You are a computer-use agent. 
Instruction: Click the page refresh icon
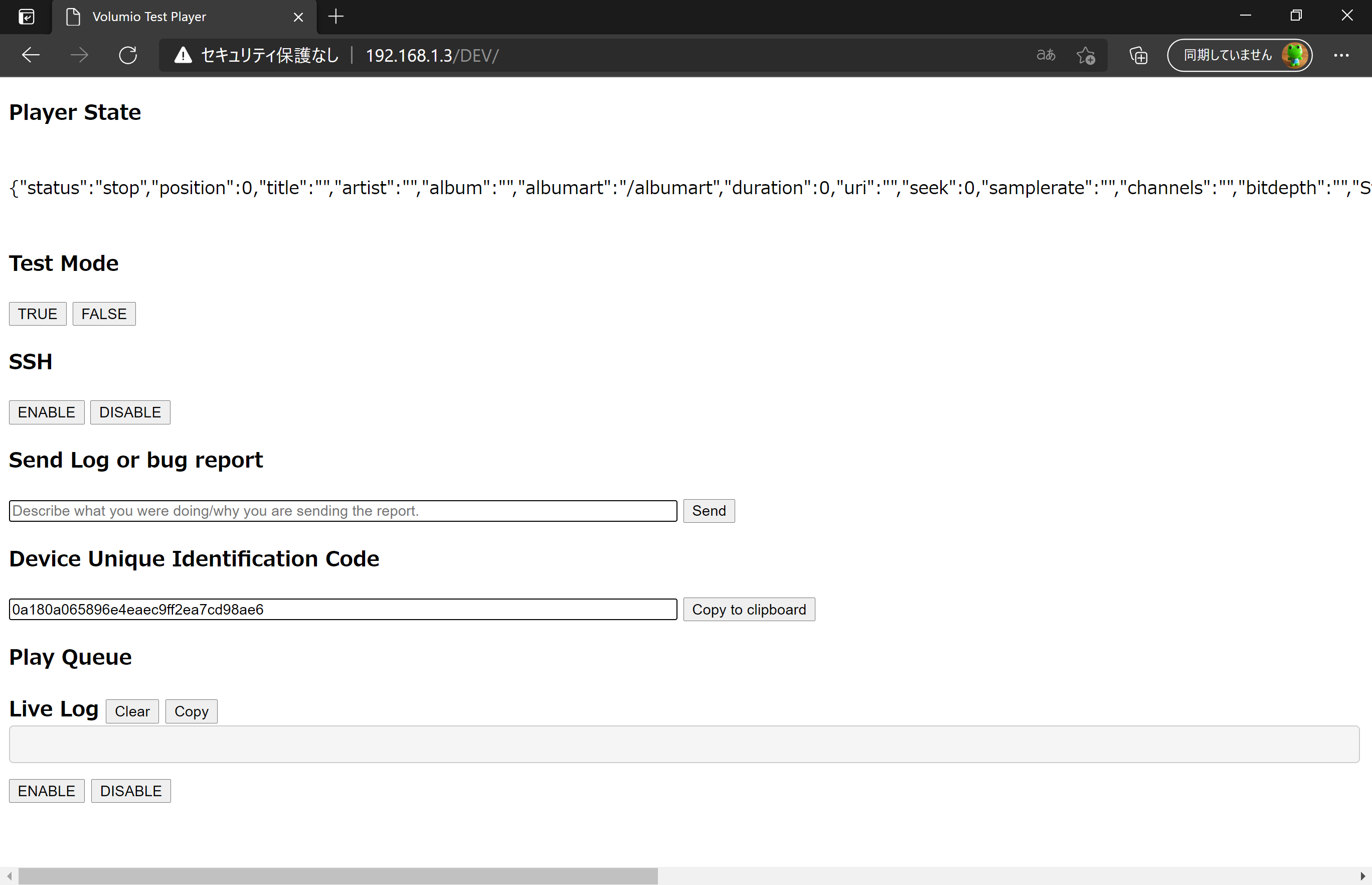pos(127,55)
